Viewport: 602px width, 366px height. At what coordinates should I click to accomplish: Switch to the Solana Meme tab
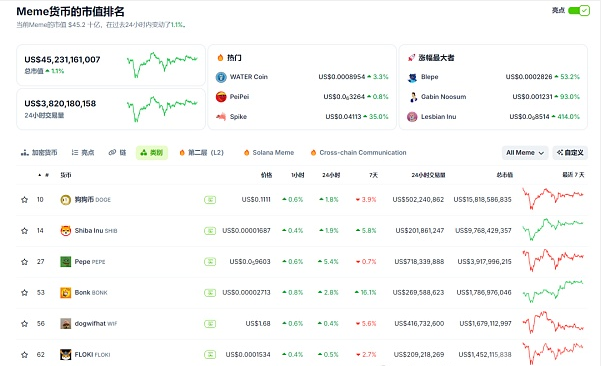269,153
